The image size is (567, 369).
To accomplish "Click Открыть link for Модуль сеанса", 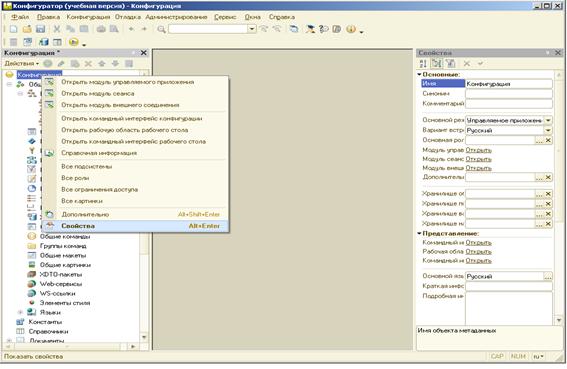I will [478, 159].
